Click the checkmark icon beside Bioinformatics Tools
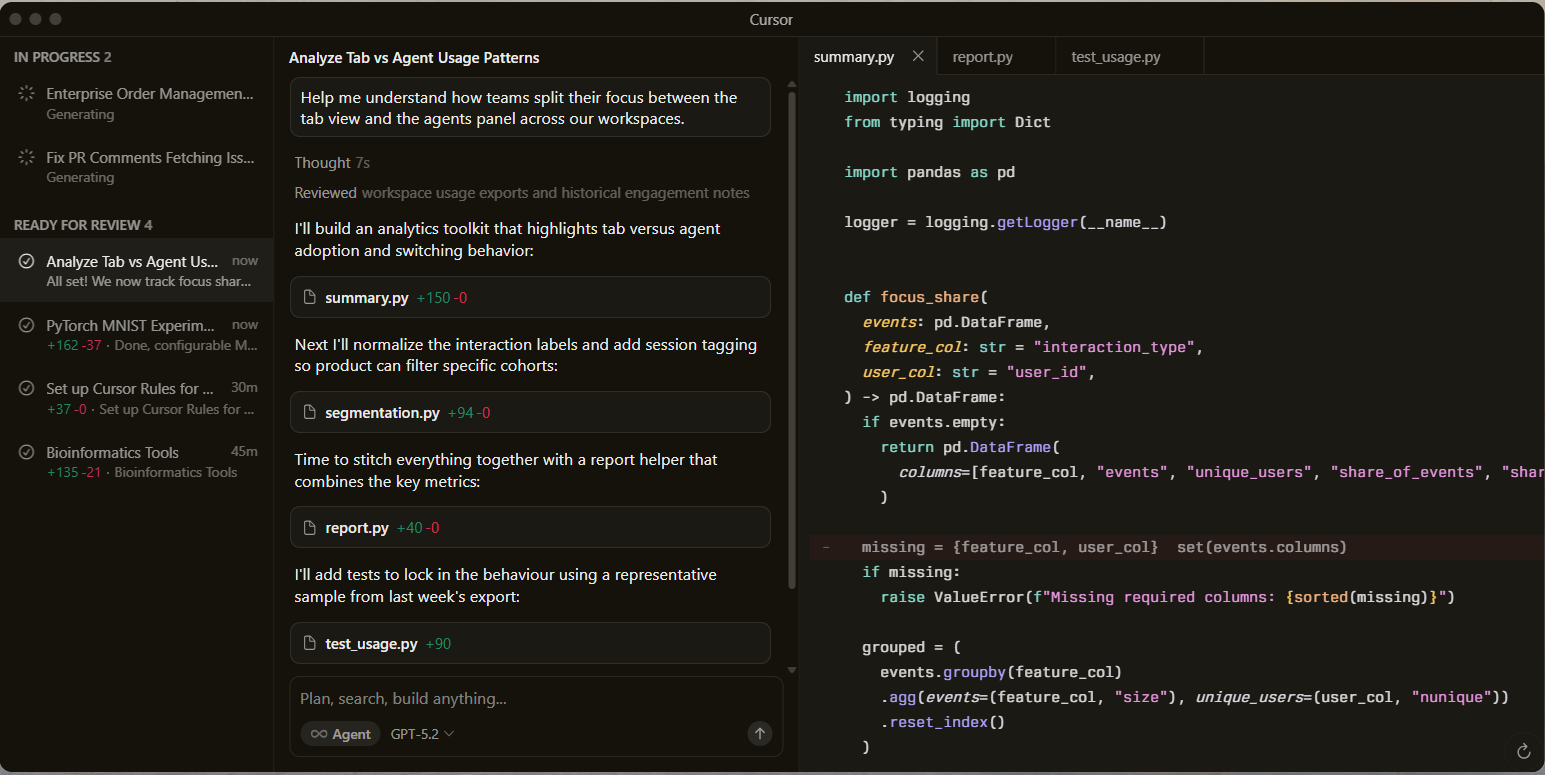Screen dimensions: 1545x775 tap(27, 452)
